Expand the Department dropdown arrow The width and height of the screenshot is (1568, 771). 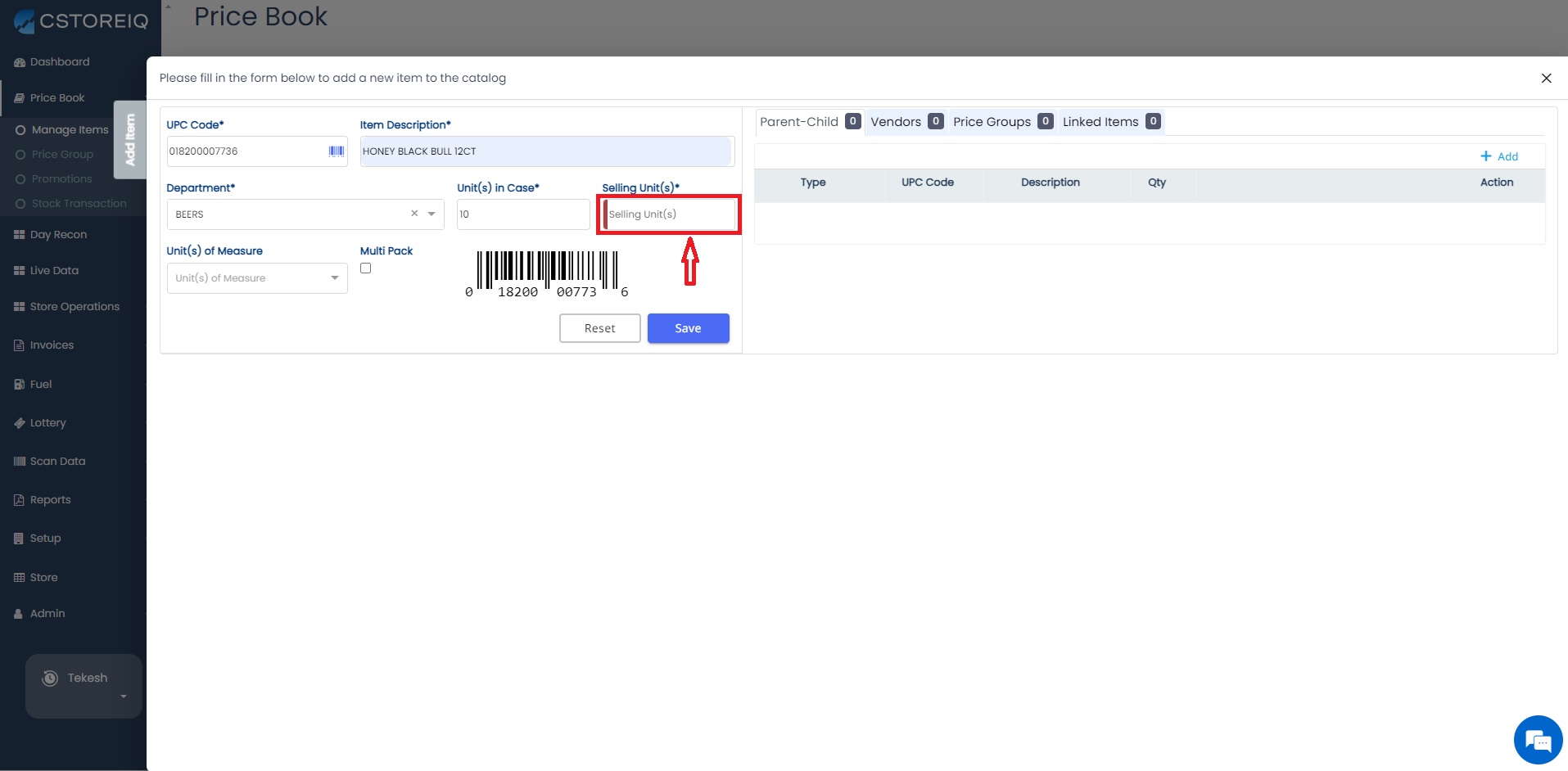[x=432, y=214]
